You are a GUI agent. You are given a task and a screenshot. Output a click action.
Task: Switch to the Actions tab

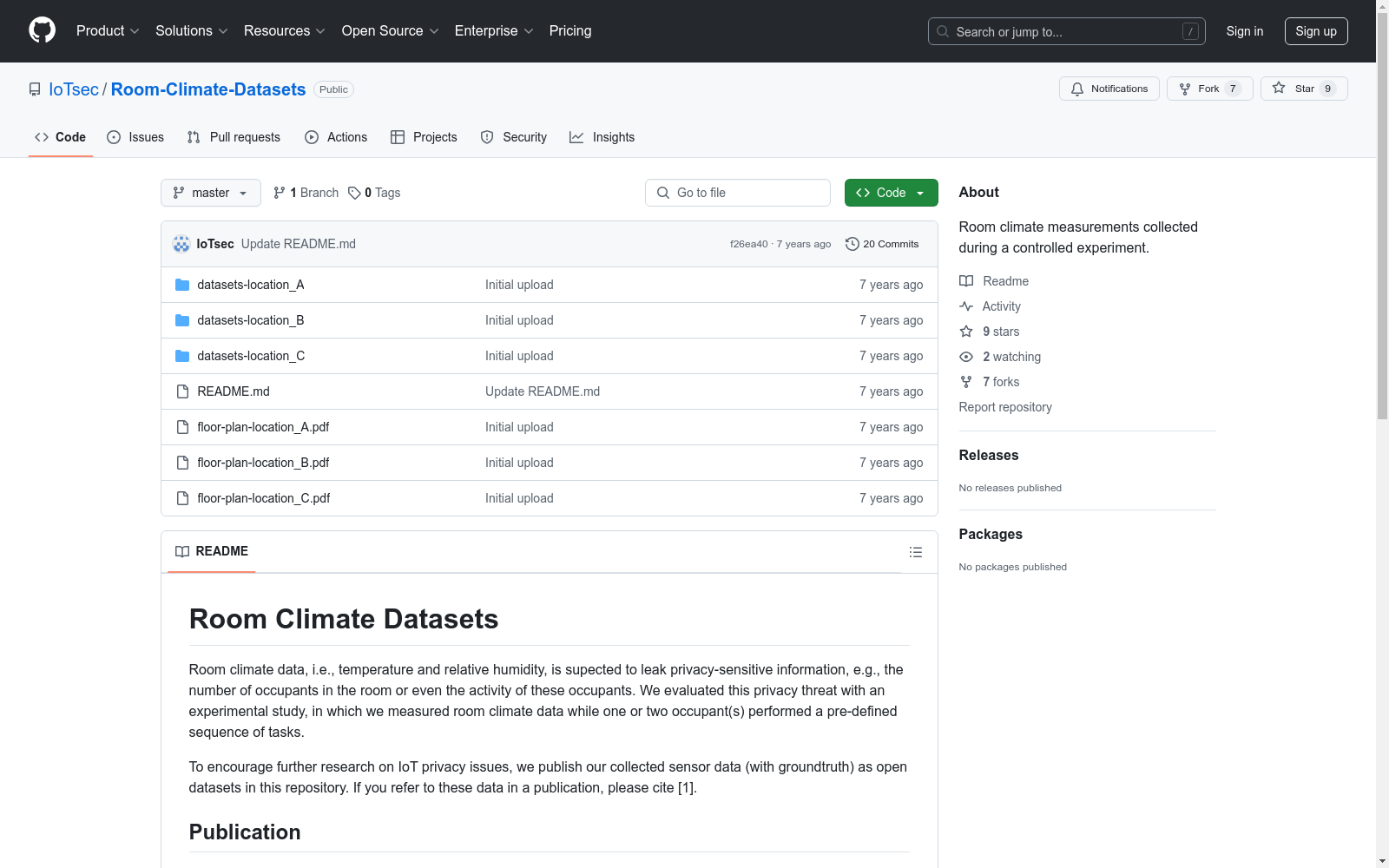(x=336, y=137)
